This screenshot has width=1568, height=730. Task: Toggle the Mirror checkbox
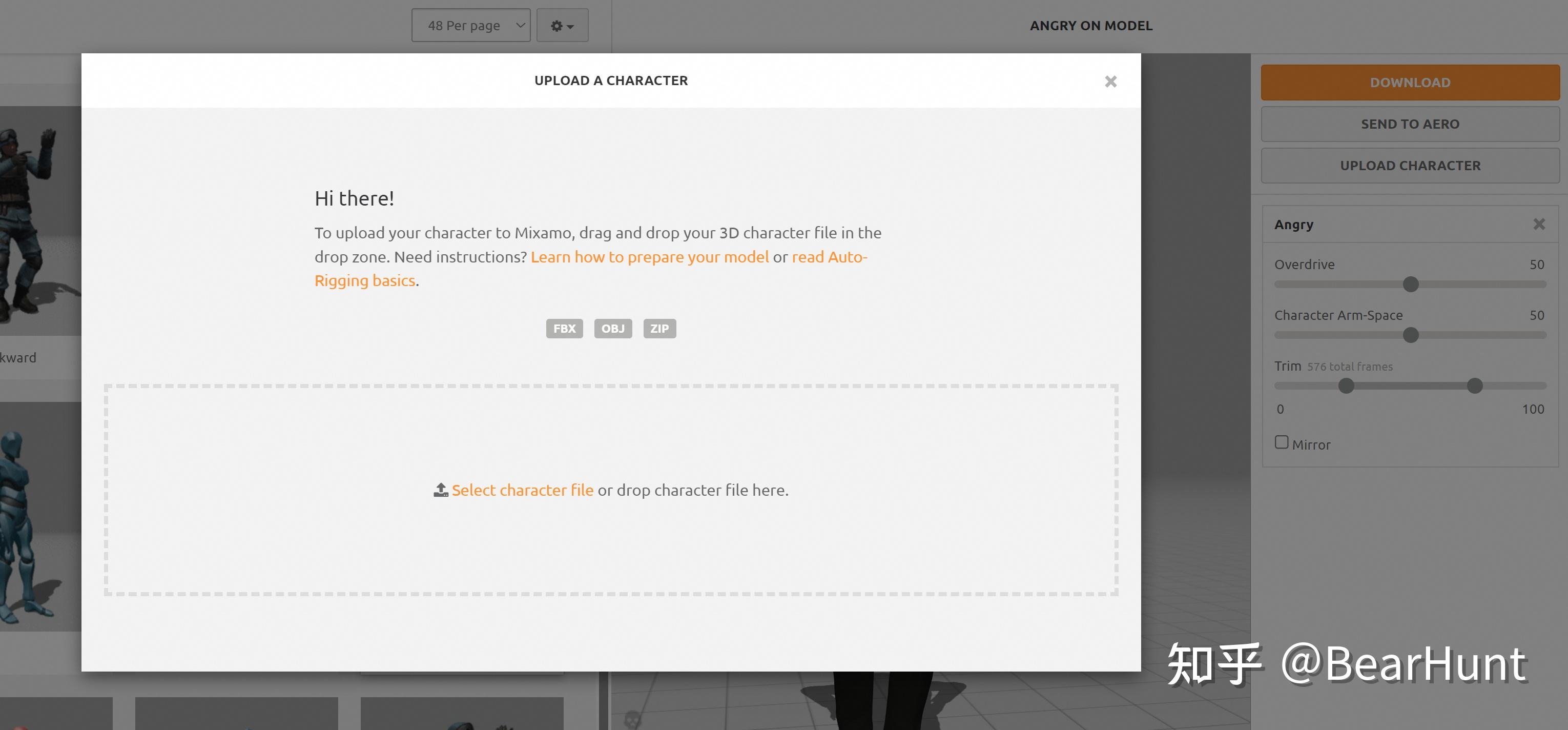point(1282,442)
